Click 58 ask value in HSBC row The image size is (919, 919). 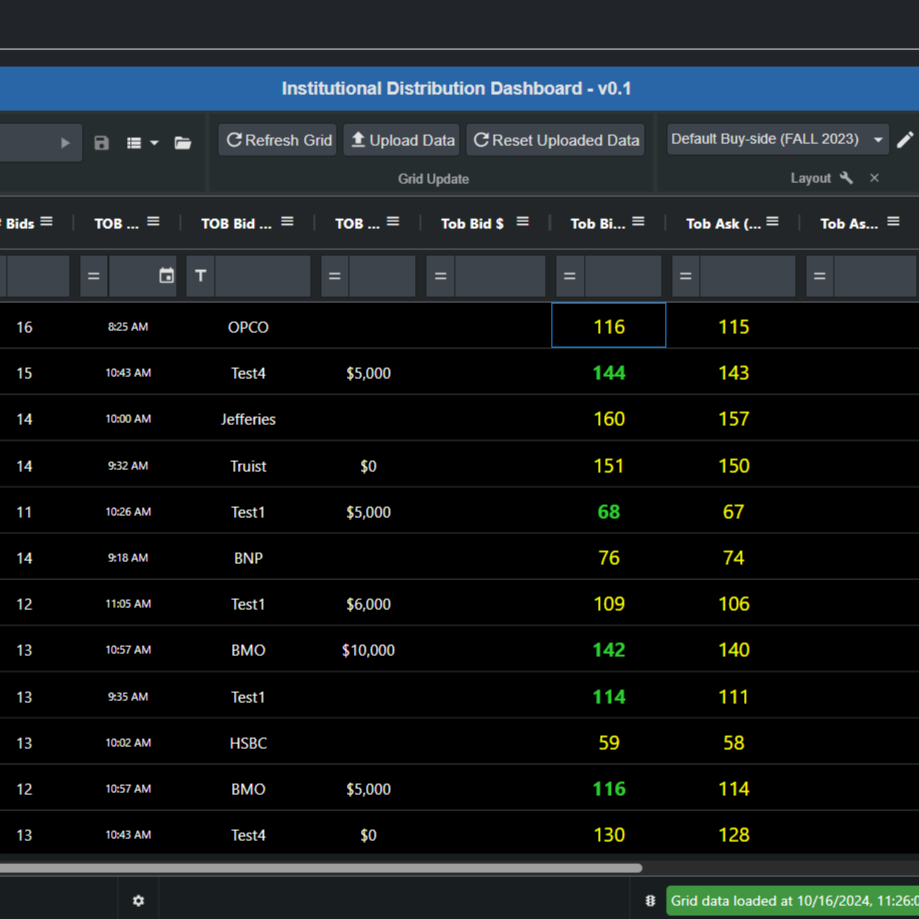pyautogui.click(x=734, y=743)
